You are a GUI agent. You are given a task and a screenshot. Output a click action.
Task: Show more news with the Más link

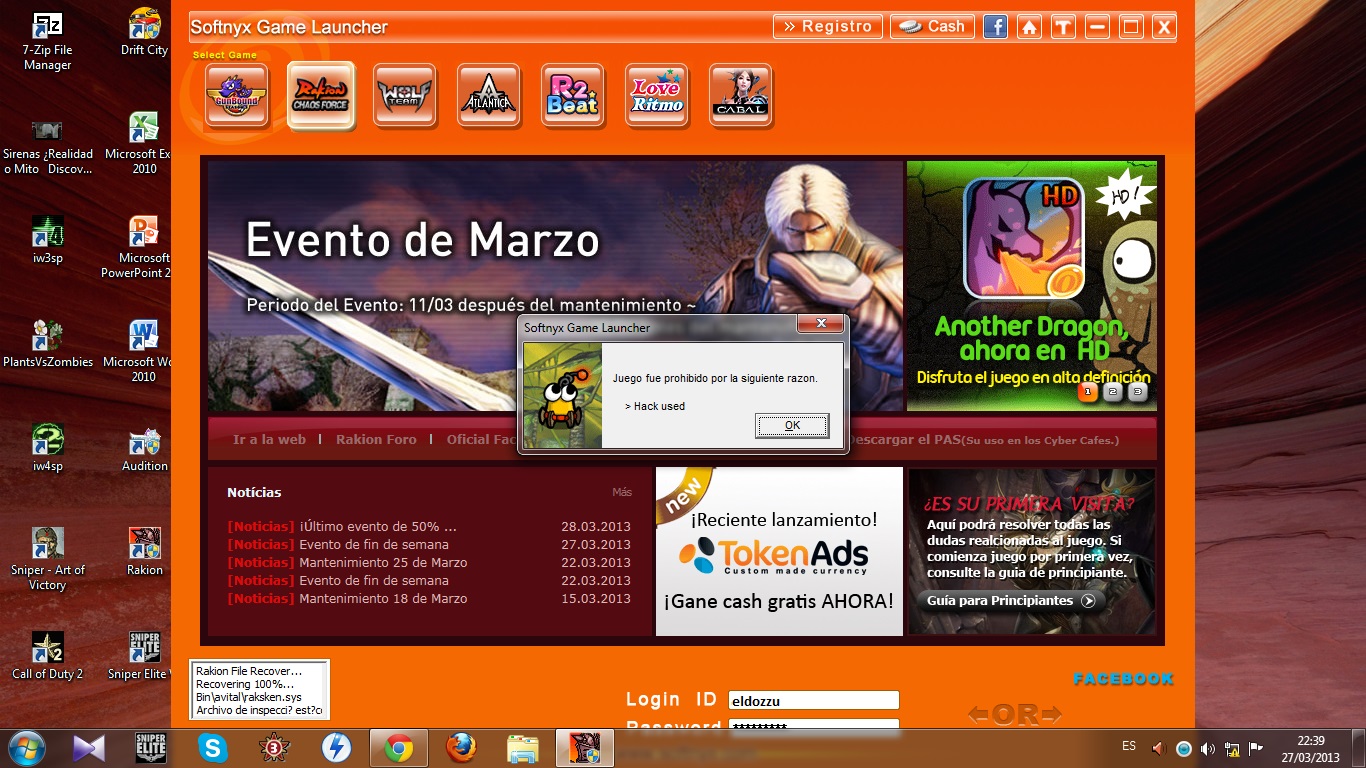pyautogui.click(x=622, y=492)
